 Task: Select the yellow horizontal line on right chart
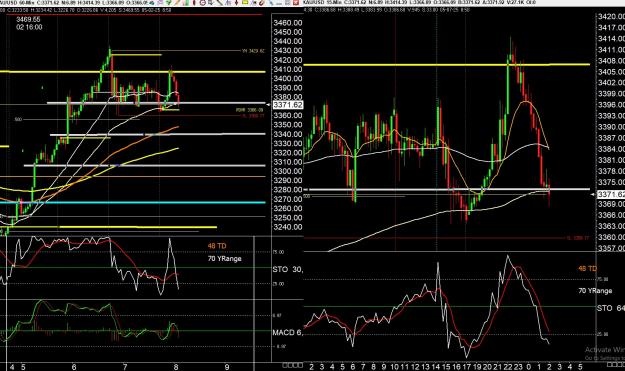(x=447, y=64)
